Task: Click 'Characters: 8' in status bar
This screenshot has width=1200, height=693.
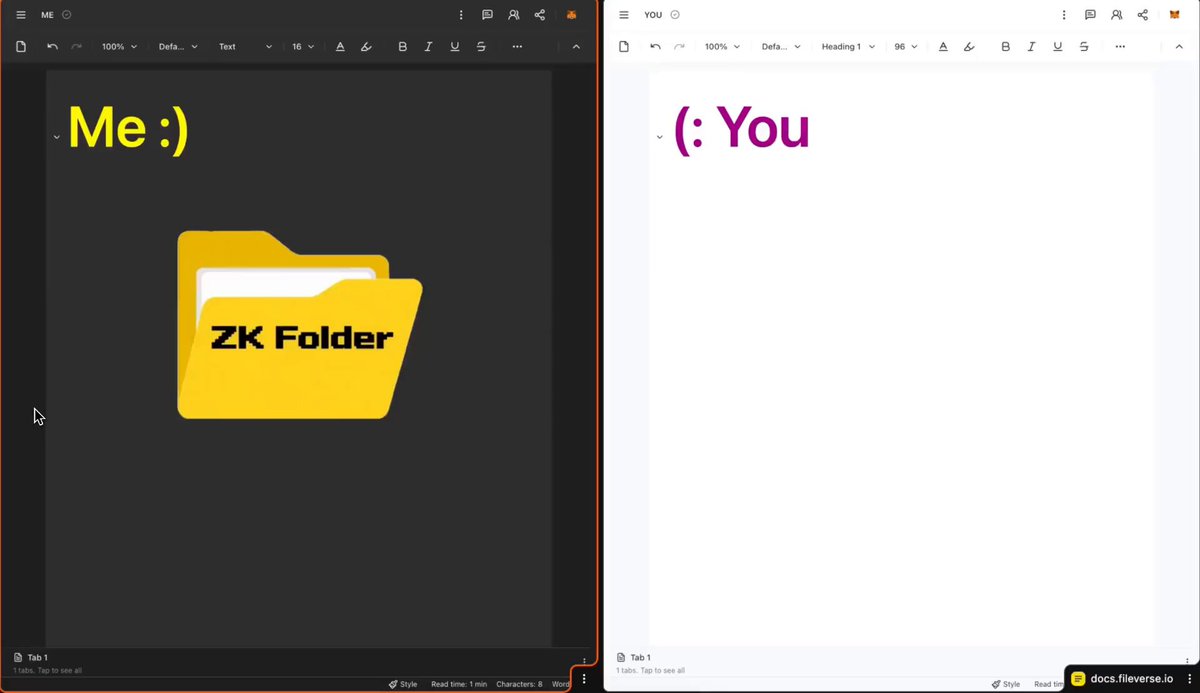Action: 519,684
